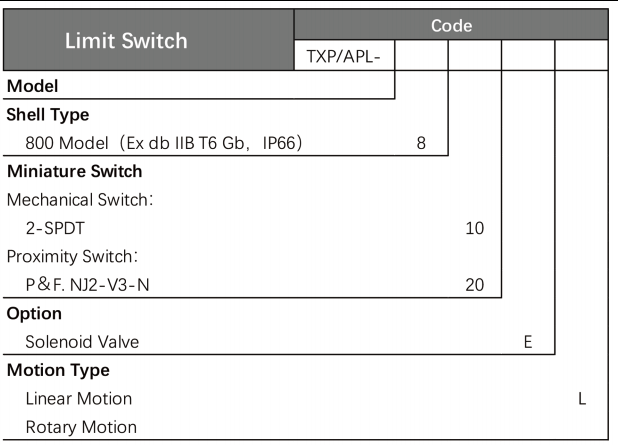The image size is (618, 445).
Task: Click code 10 for 2-SPDT
Action: pyautogui.click(x=475, y=228)
